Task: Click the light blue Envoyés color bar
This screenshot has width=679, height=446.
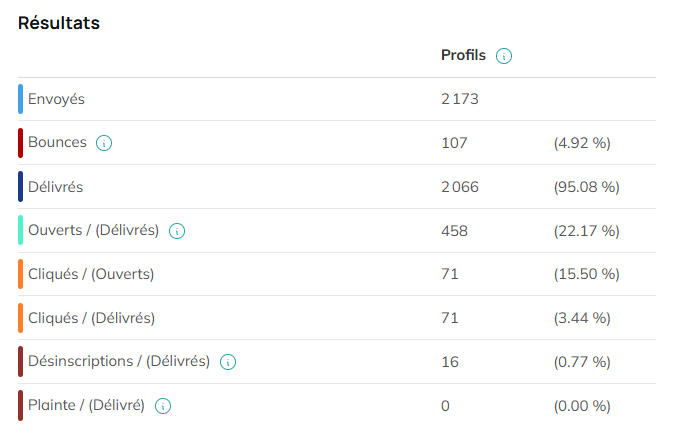Action: tap(20, 99)
